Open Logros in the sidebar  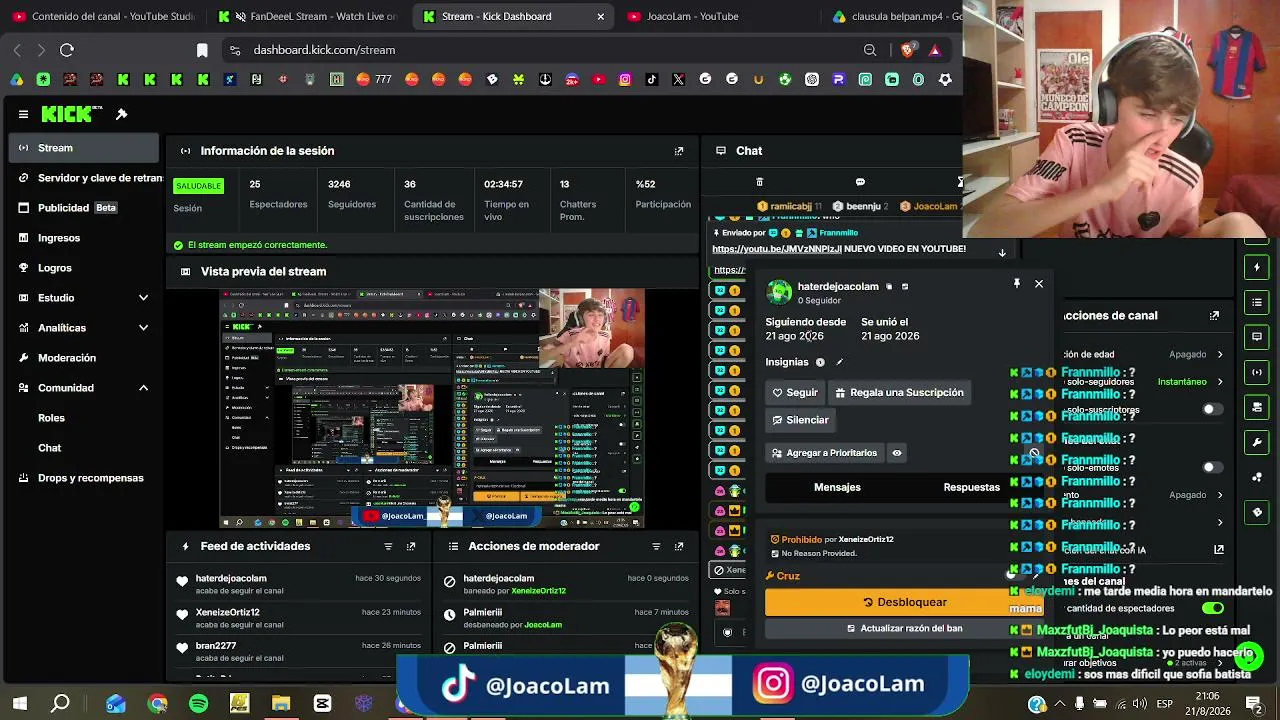84,268
